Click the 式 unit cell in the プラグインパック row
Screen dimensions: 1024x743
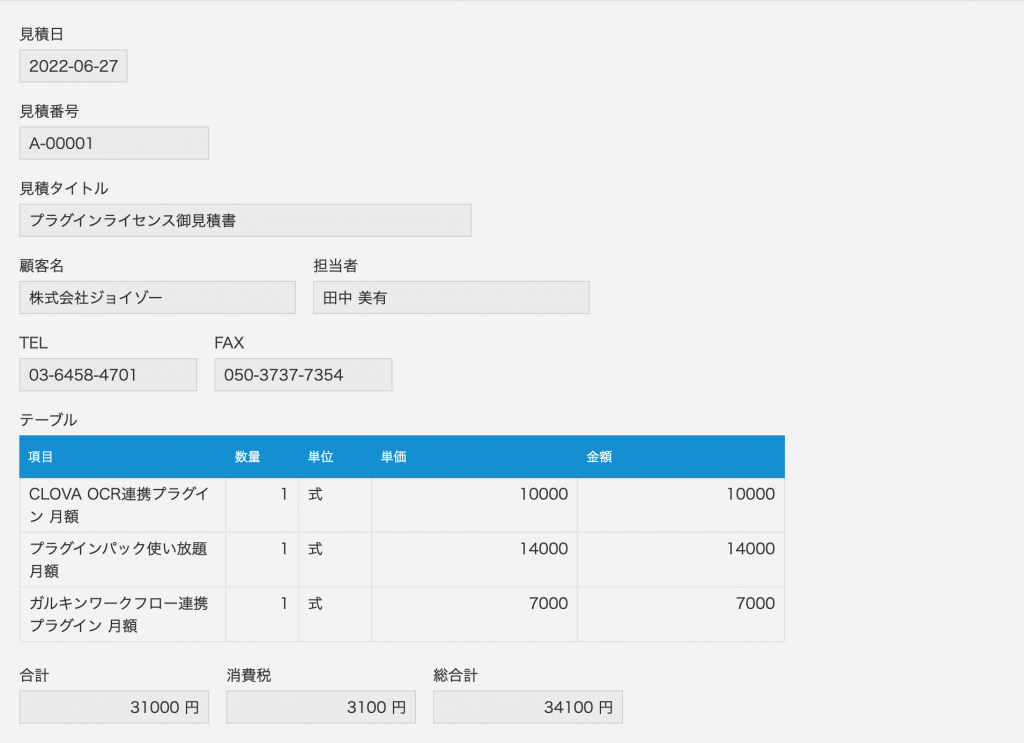coord(335,560)
